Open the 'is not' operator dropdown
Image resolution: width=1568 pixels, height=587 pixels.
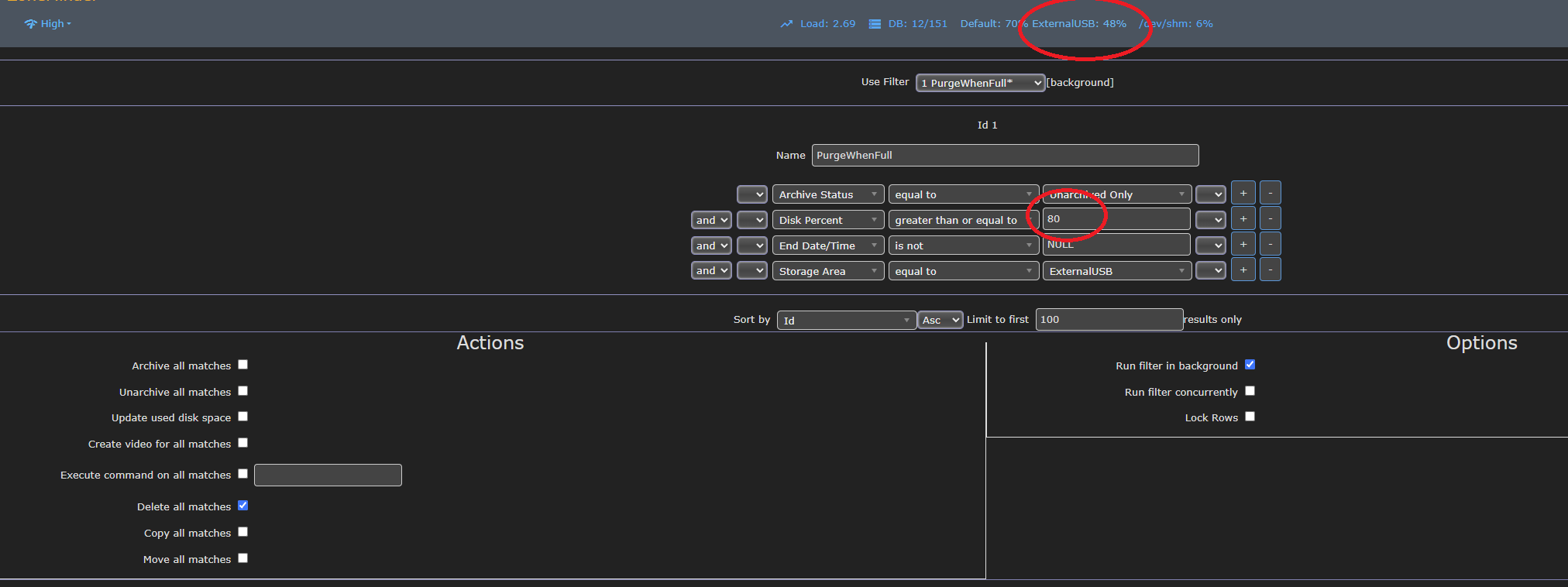coord(963,245)
